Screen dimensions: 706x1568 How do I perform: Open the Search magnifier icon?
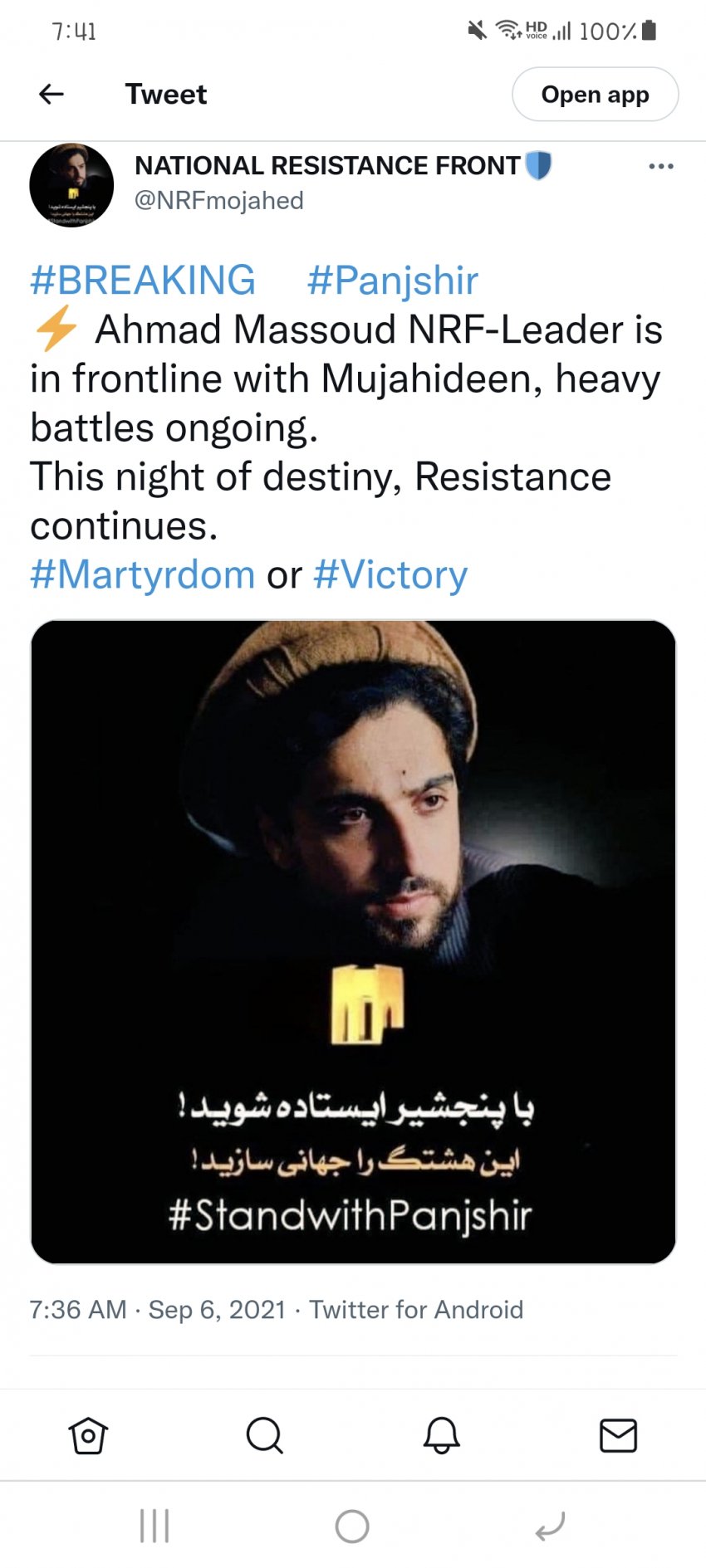[265, 1435]
